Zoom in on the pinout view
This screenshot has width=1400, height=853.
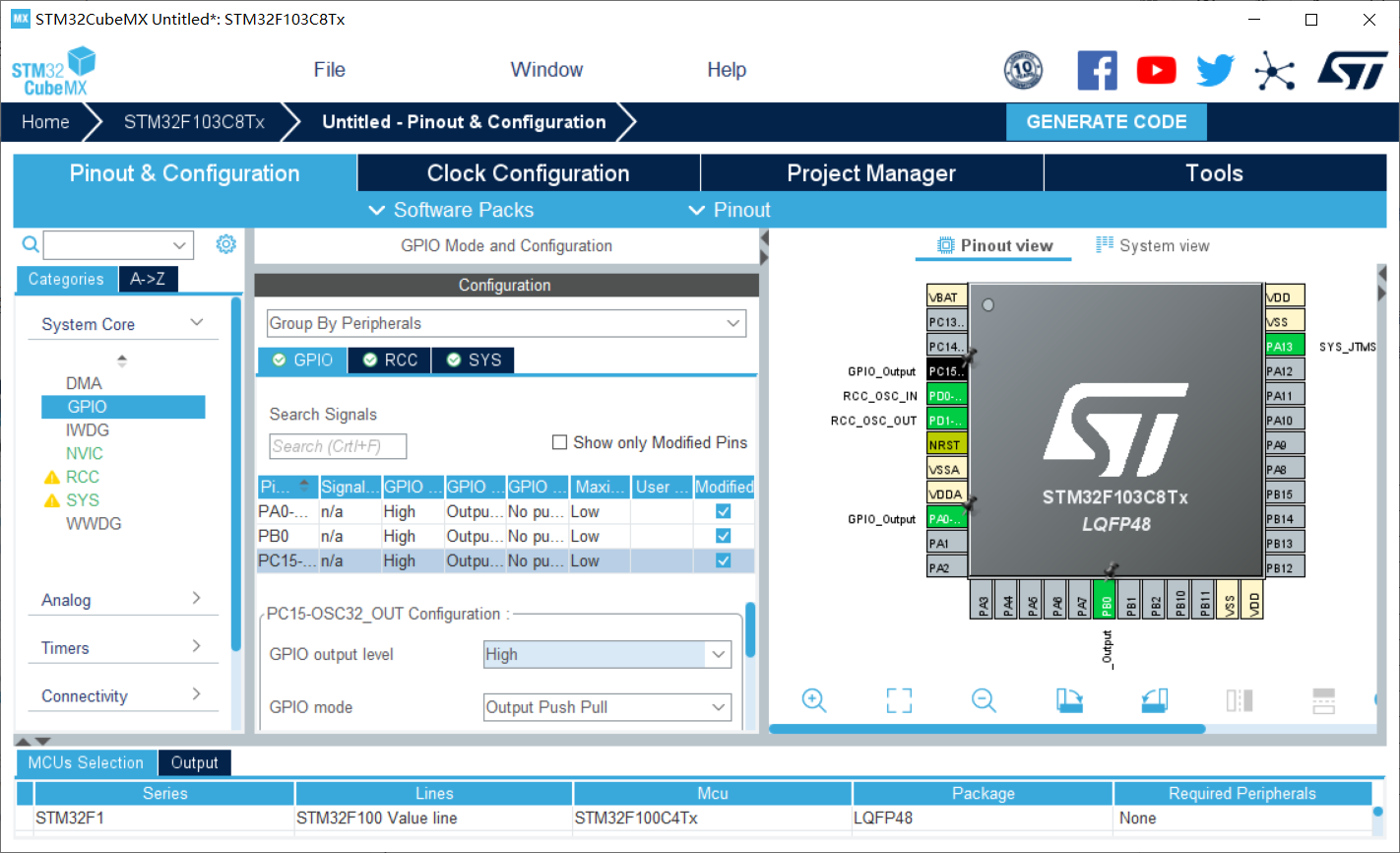[814, 700]
